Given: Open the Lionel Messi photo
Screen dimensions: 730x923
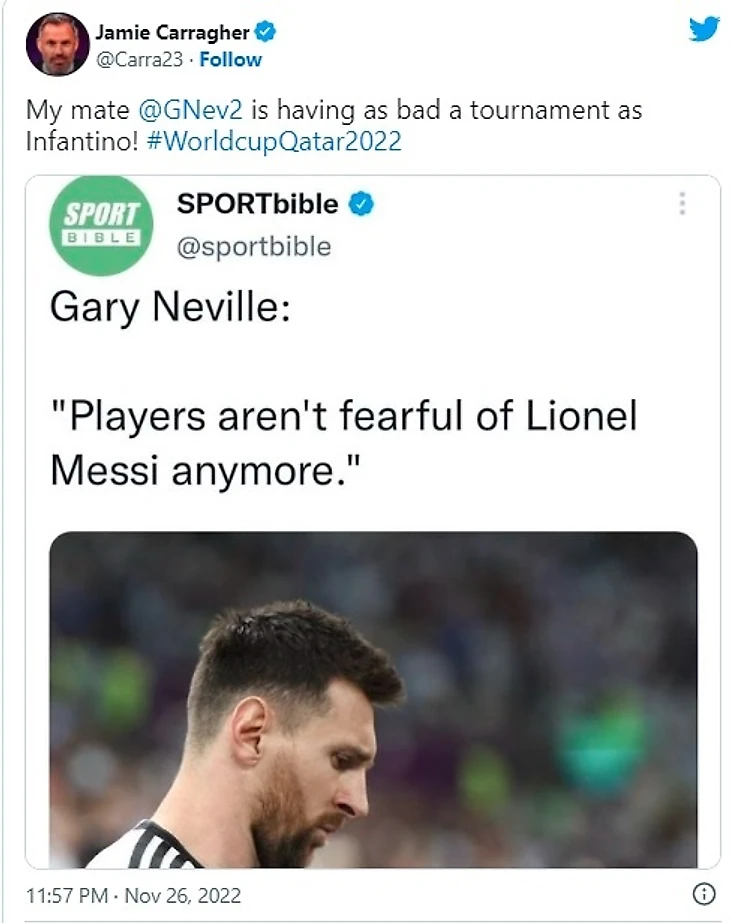Looking at the screenshot, I should [372, 699].
